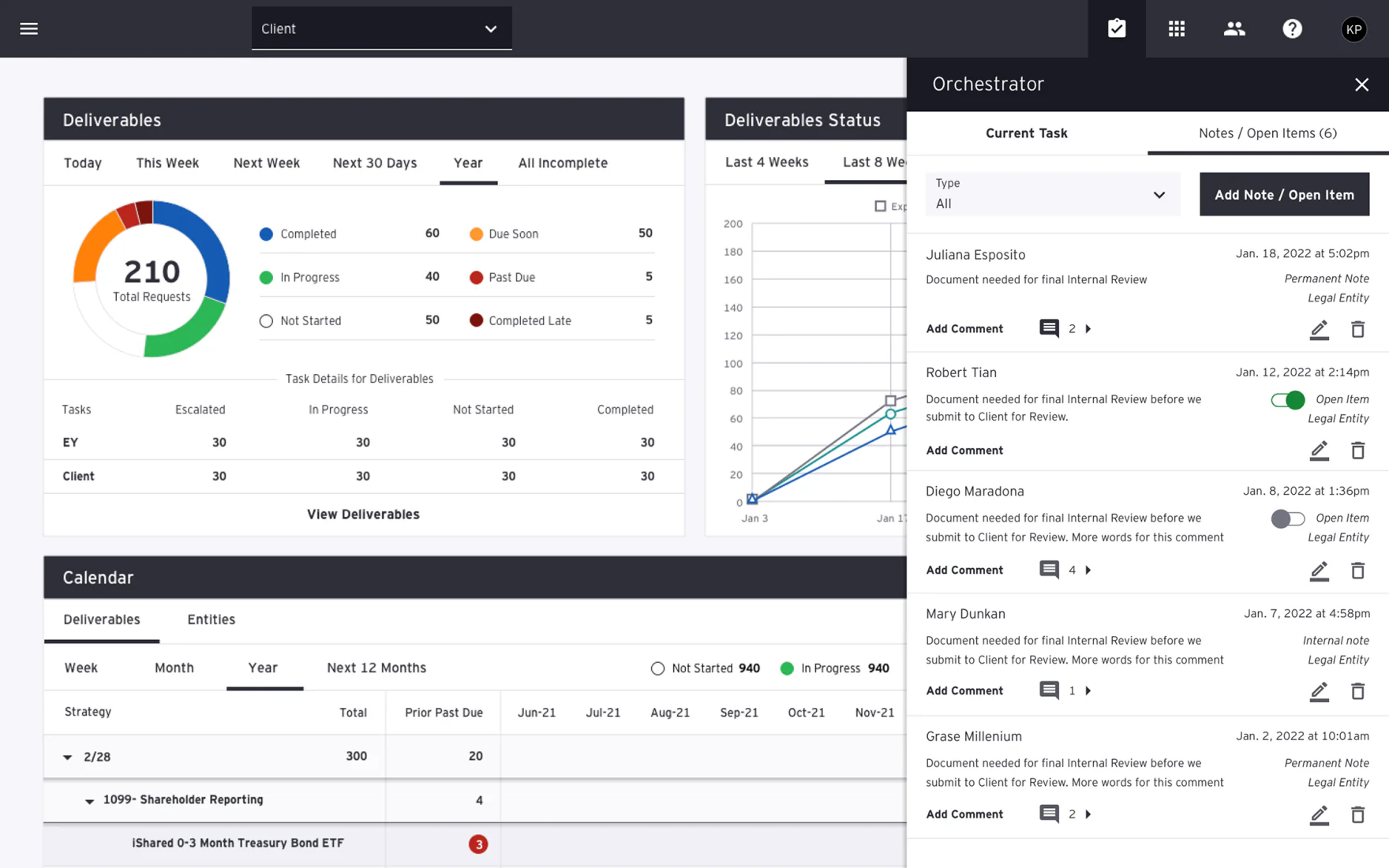Close the Orchestrator panel
This screenshot has height=868, width=1389.
[1361, 84]
